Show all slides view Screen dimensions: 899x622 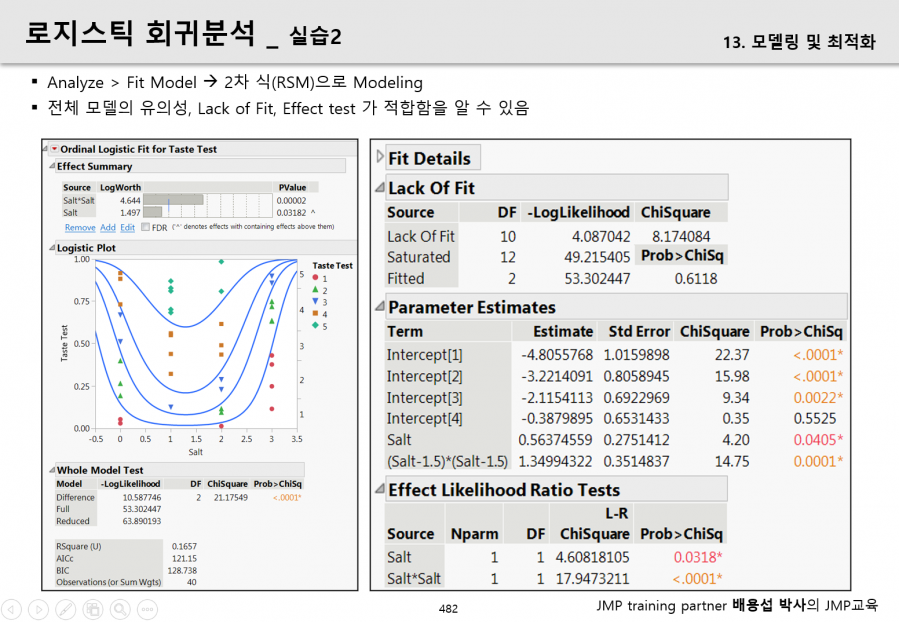click(93, 609)
